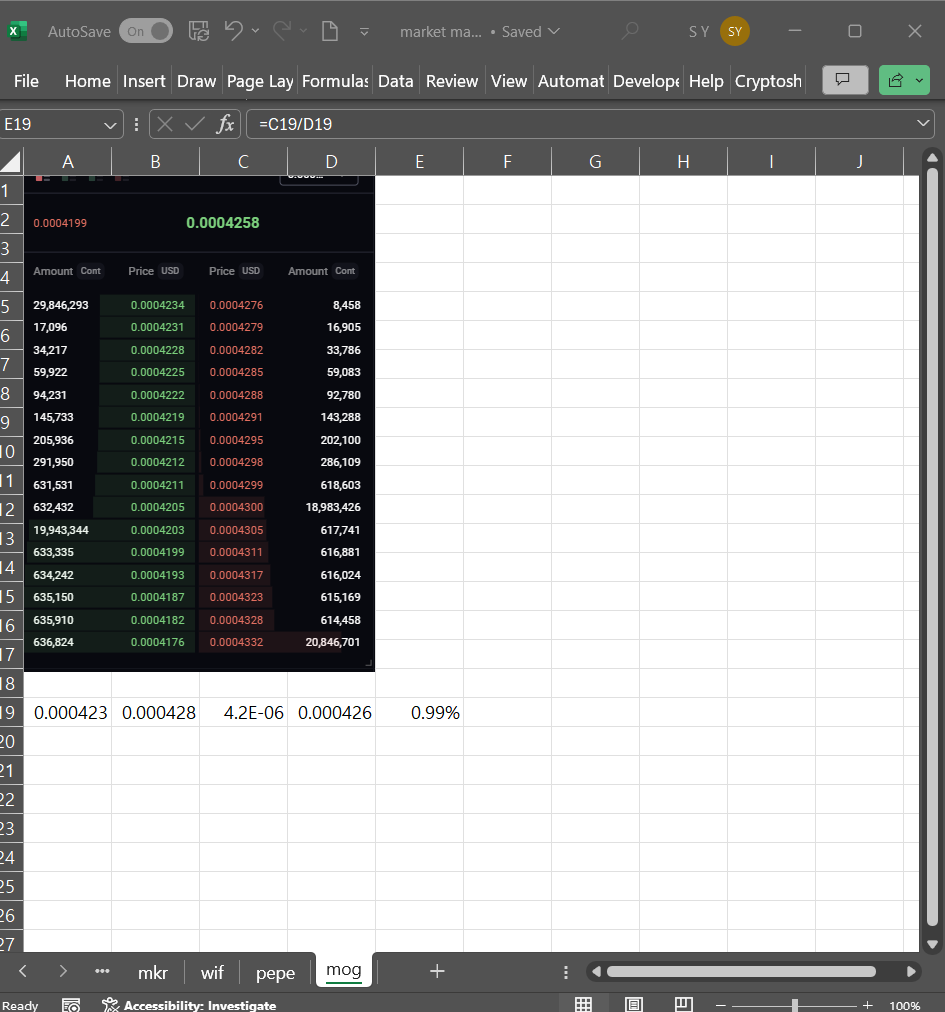
Task: Open the Developer ribbon tab
Action: point(646,81)
